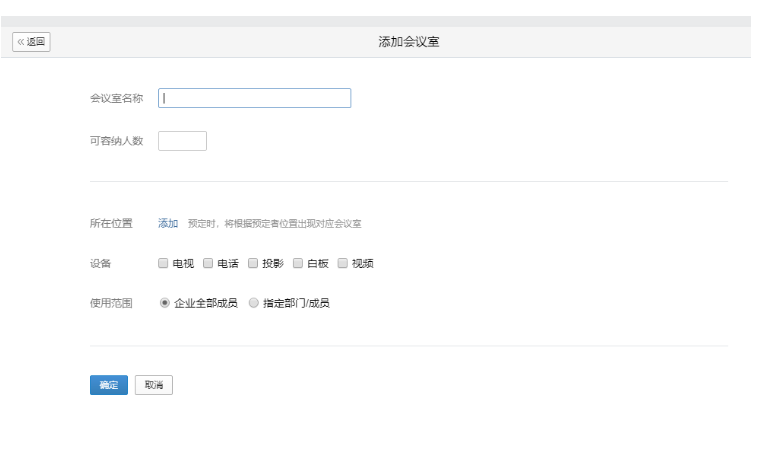Viewport: 772px width, 465px height.
Task: Click the 预定时 location hint text
Action: 274,224
